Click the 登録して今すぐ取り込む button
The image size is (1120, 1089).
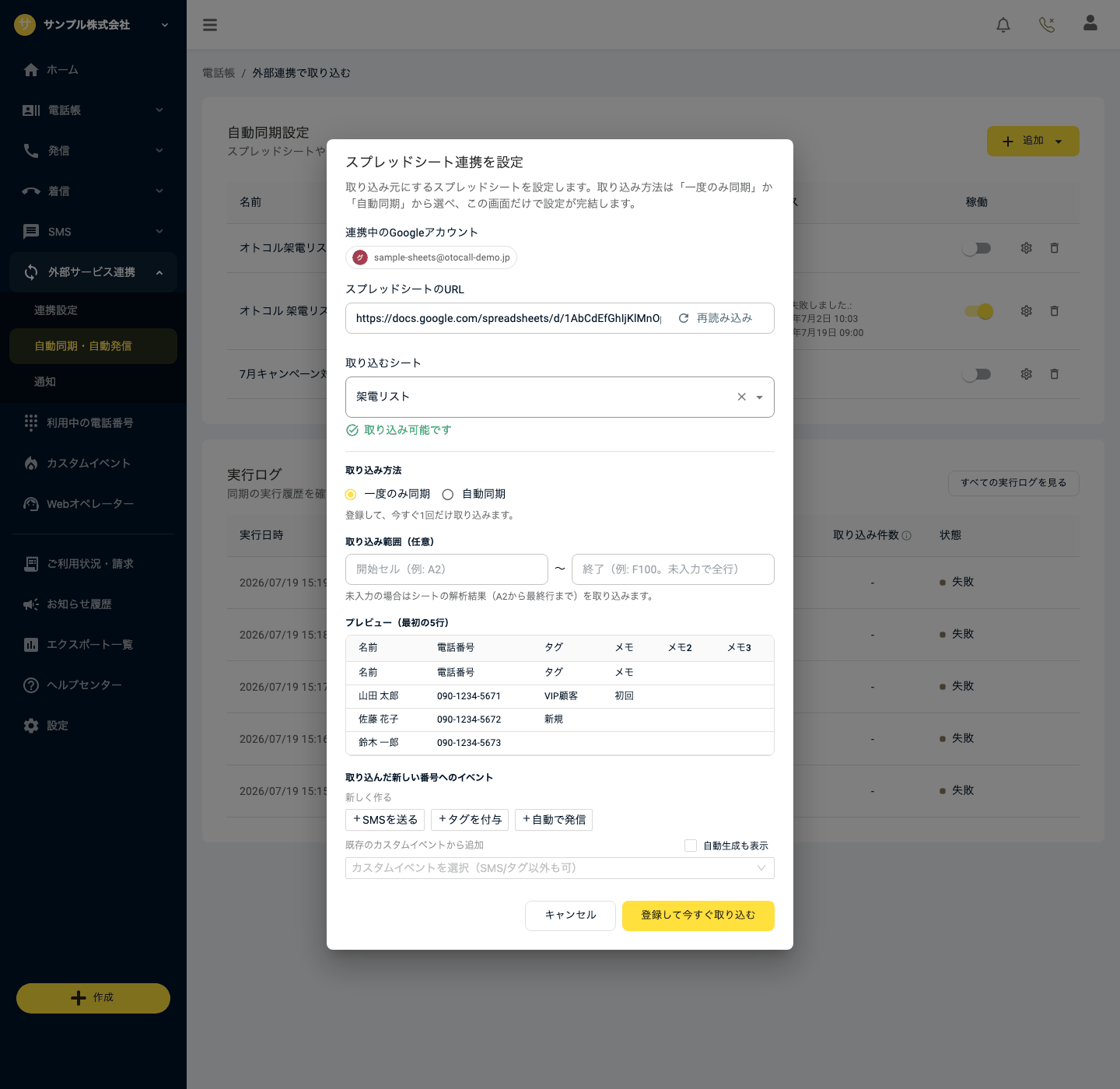pyautogui.click(x=698, y=916)
